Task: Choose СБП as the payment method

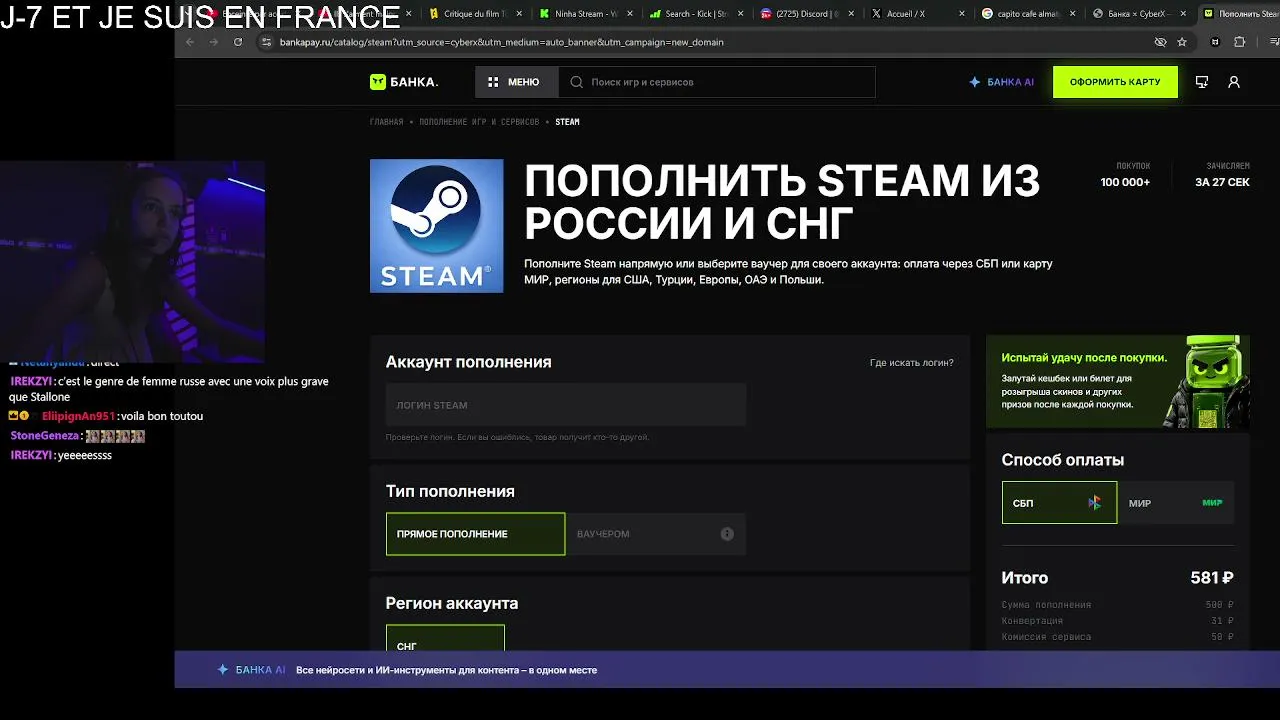Action: [1059, 503]
